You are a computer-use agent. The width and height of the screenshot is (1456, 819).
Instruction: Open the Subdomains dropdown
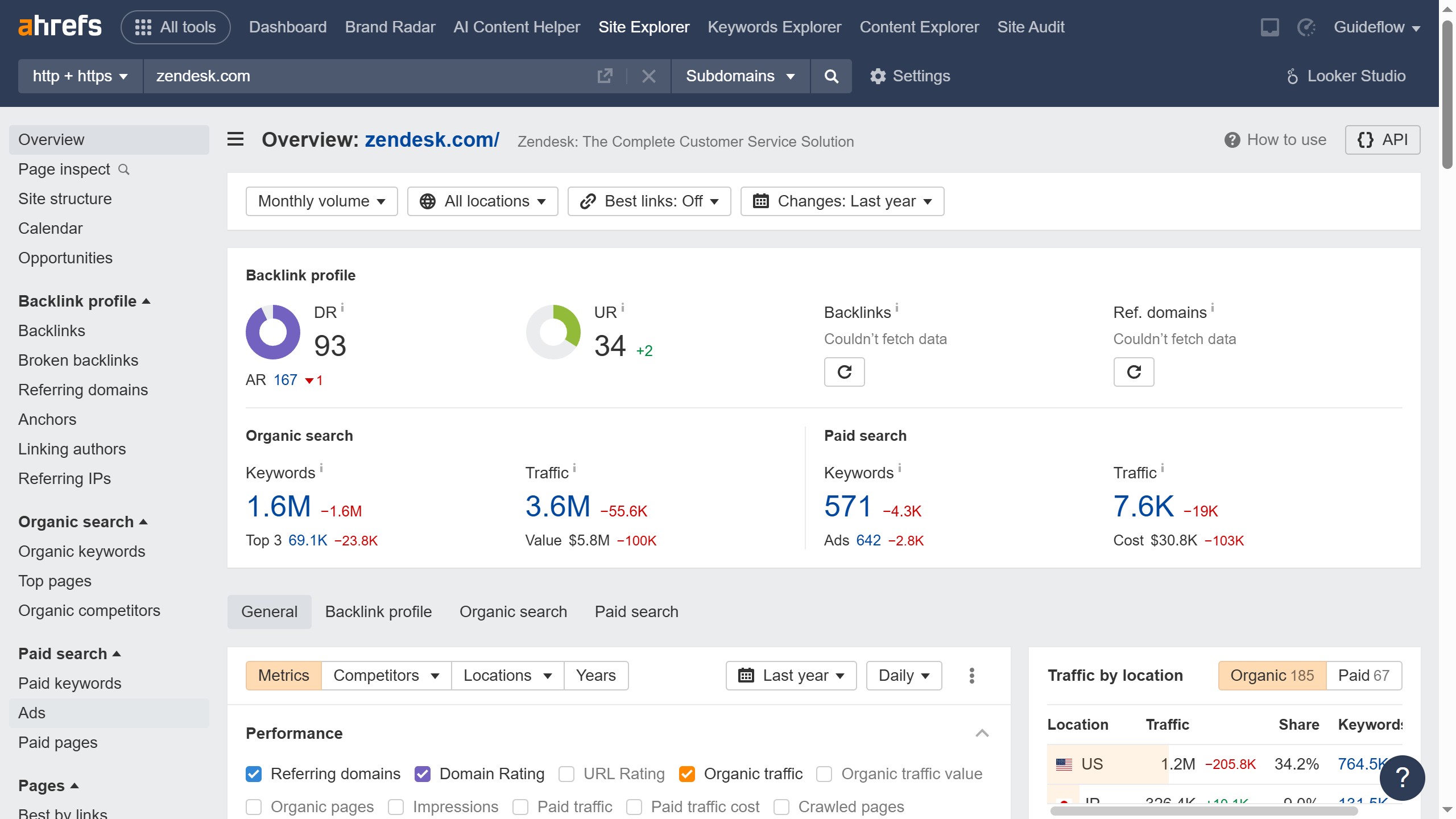click(739, 76)
